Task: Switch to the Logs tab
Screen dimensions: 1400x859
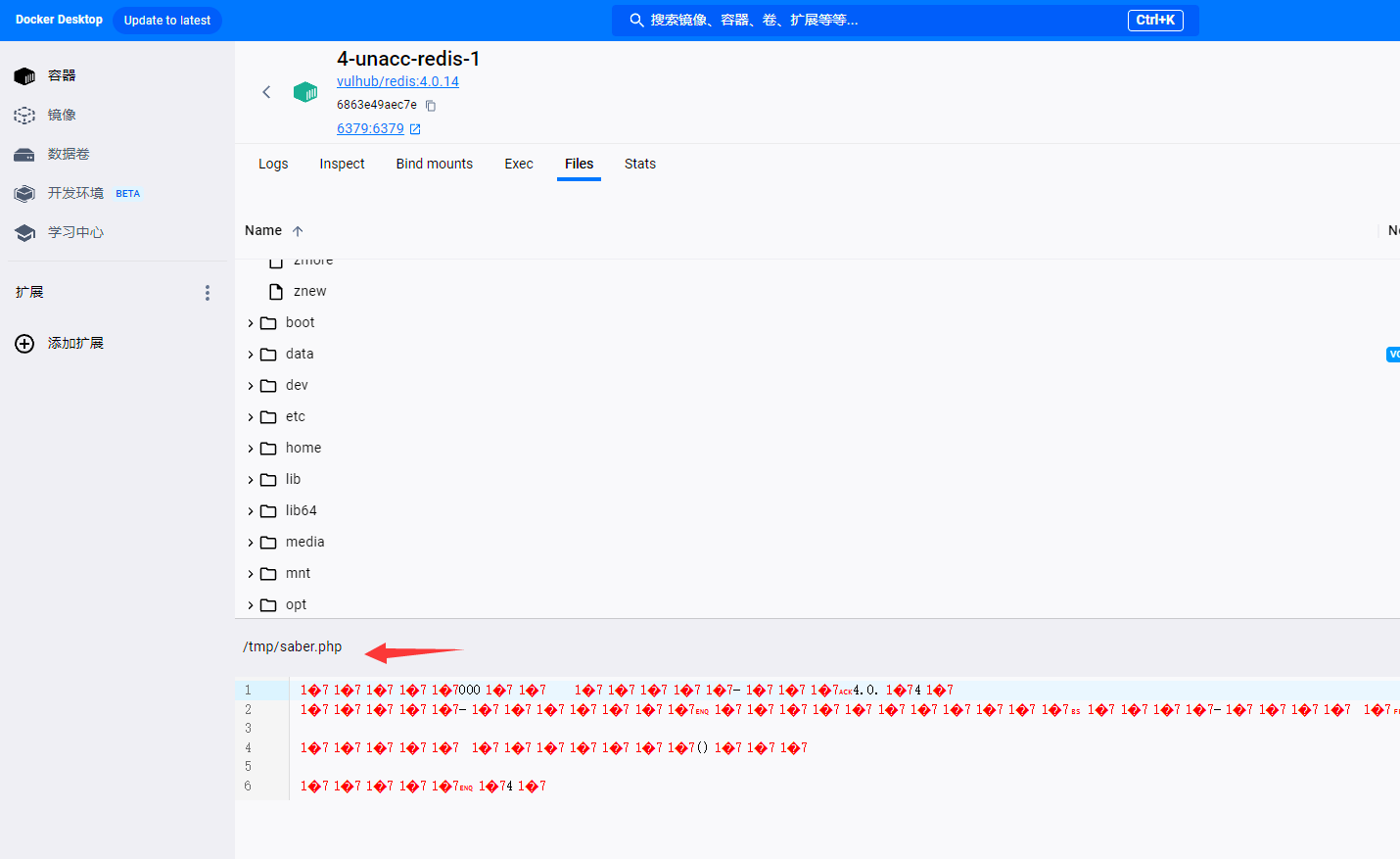Action: click(273, 164)
